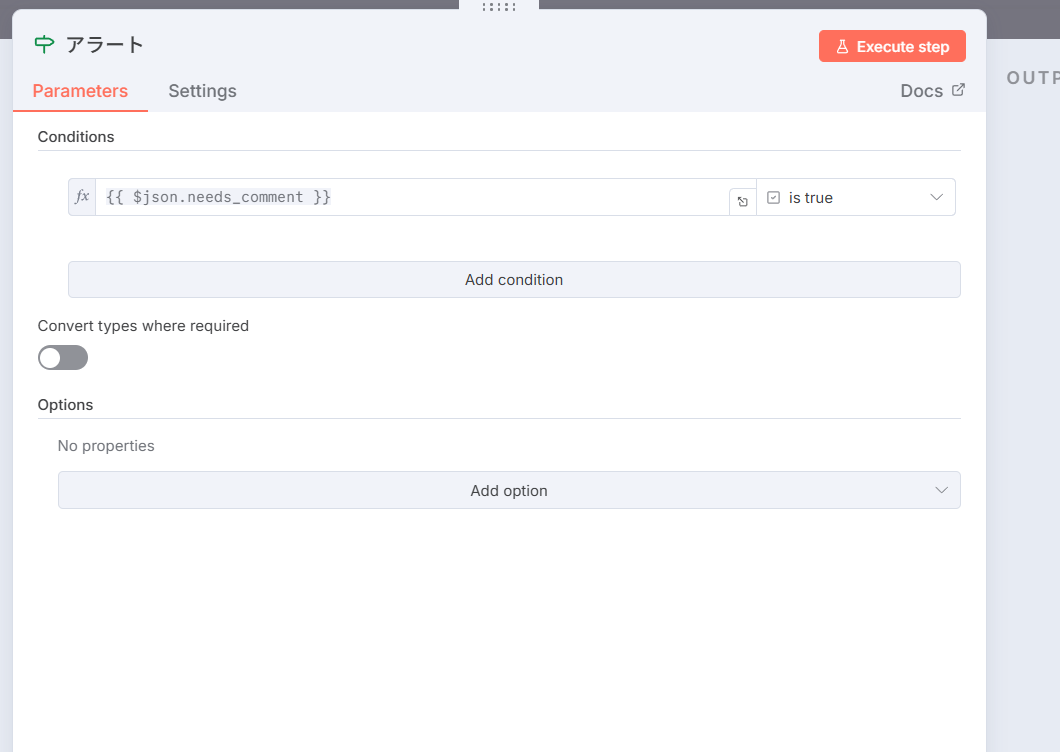Click the If node signpost icon

coord(45,44)
